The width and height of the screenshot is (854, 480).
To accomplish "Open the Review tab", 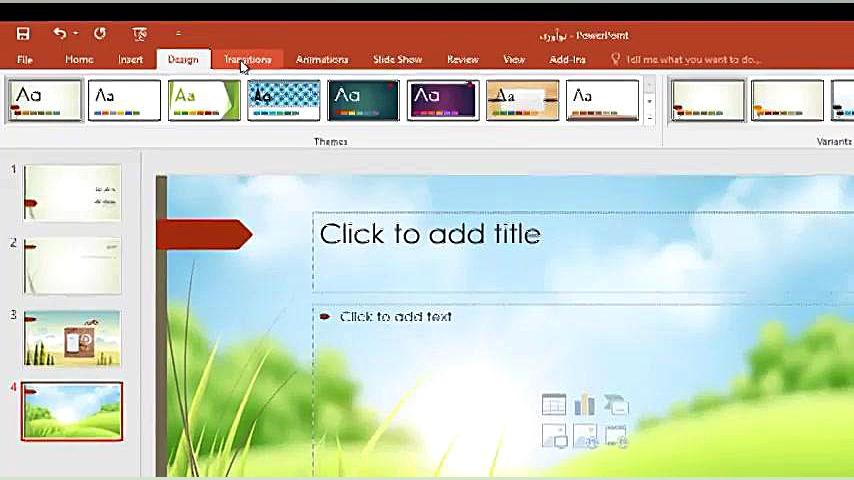I will pyautogui.click(x=463, y=59).
